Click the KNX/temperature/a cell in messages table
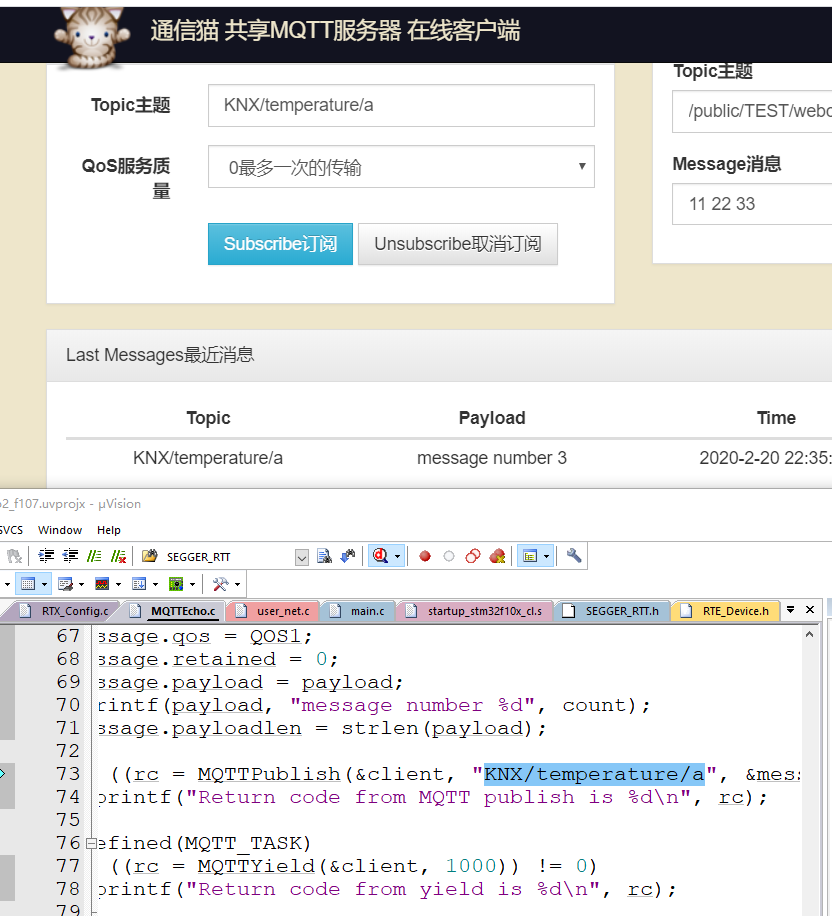The width and height of the screenshot is (832, 916). [208, 458]
